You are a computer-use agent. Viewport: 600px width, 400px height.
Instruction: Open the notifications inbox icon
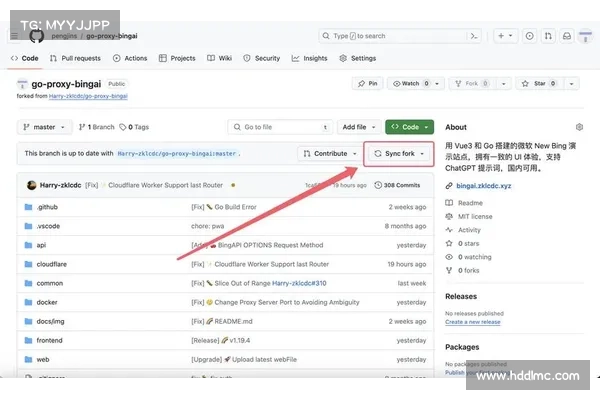tap(567, 36)
